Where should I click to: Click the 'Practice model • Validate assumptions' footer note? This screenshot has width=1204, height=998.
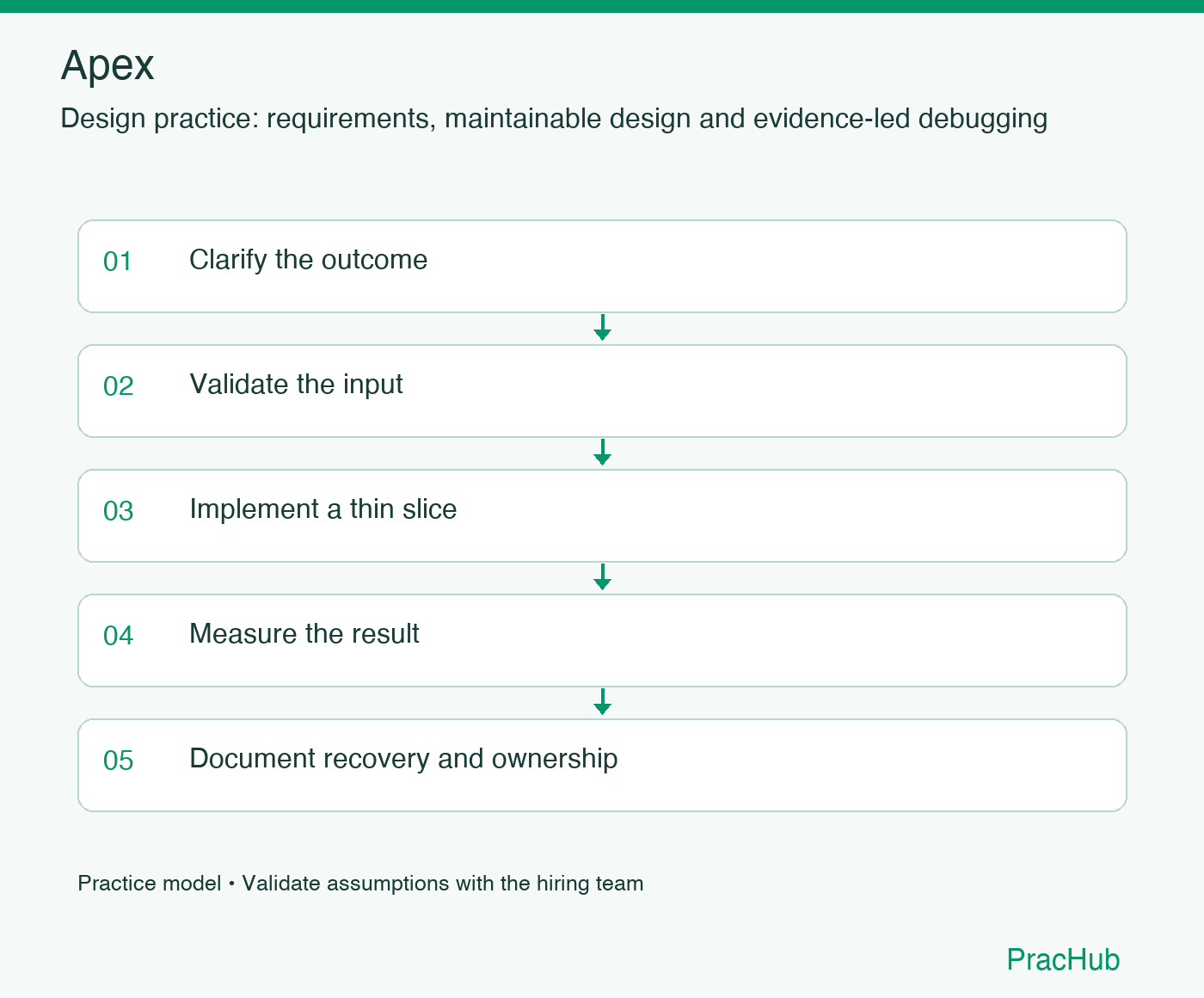tap(360, 884)
